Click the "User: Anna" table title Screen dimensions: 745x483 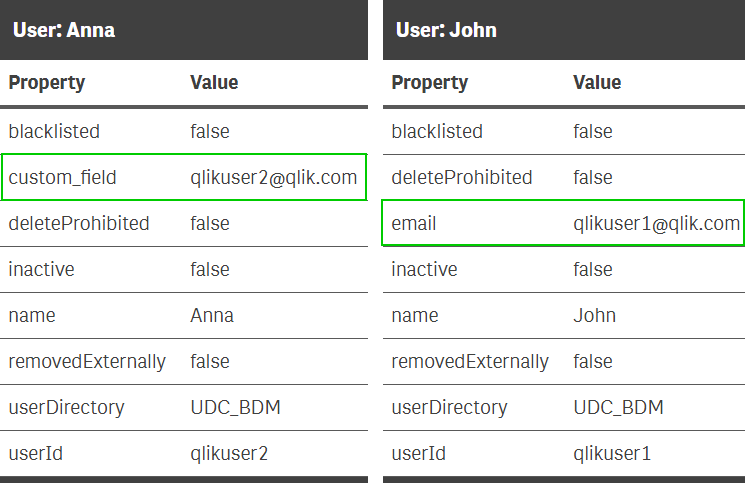click(64, 30)
